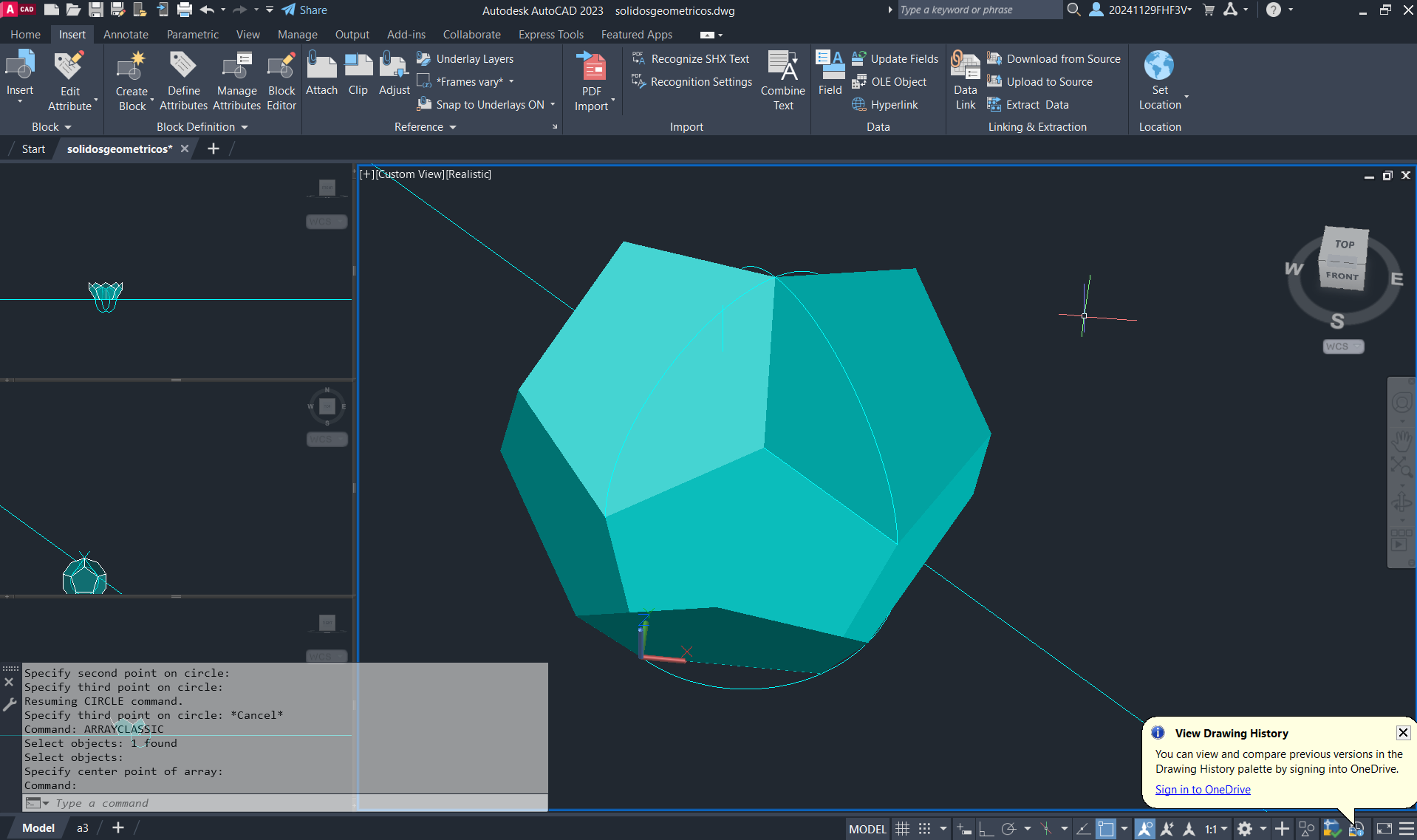Toggle grid display in status bar
This screenshot has width=1417, height=840.
click(902, 829)
